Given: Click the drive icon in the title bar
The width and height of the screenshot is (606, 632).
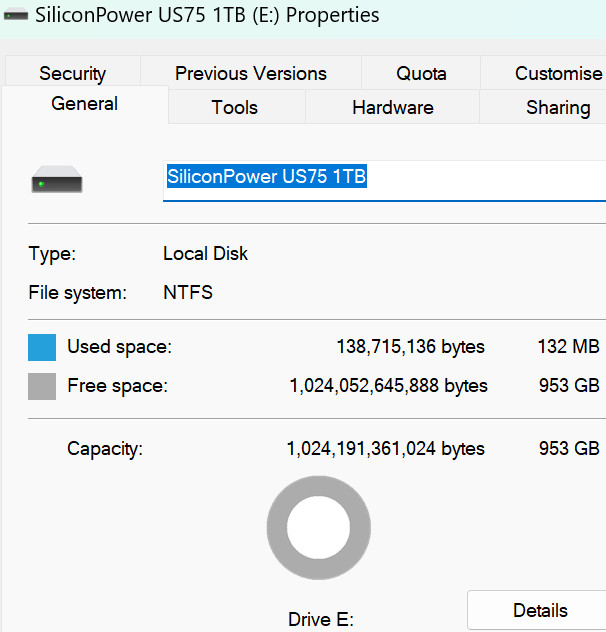Looking at the screenshot, I should point(17,16).
